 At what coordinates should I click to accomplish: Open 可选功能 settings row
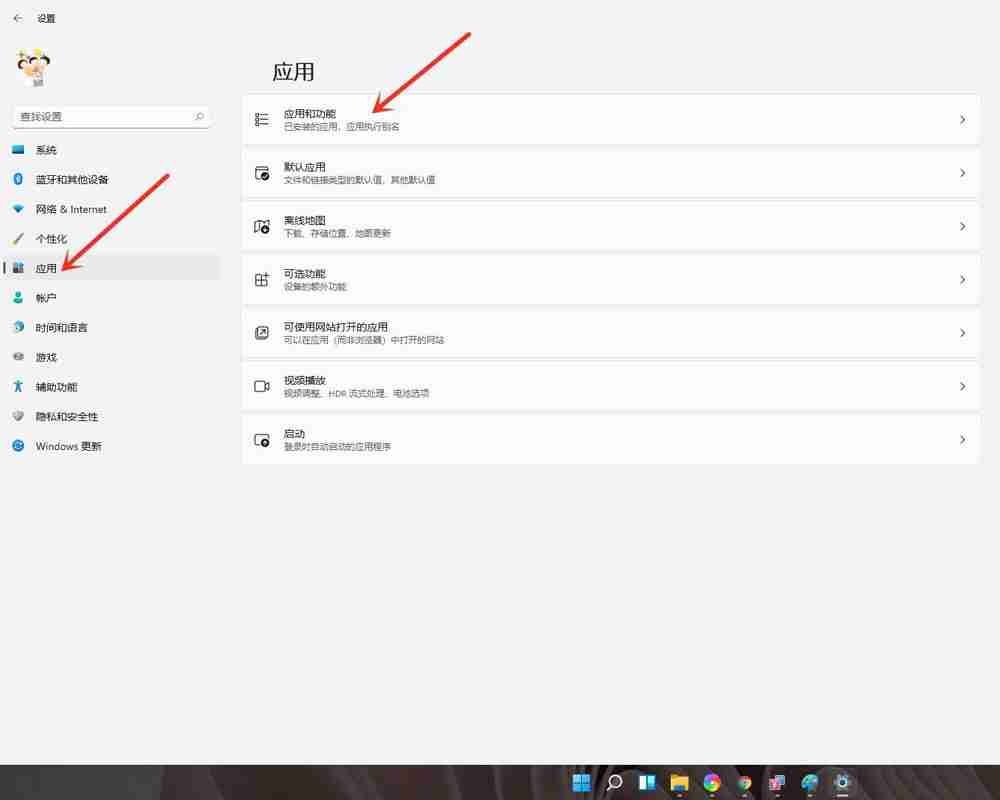(611, 279)
